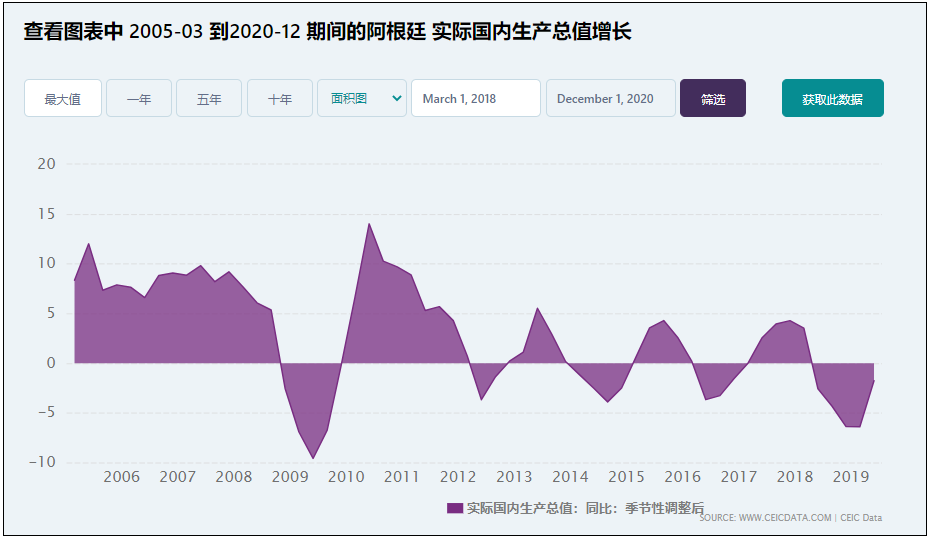Click the dropdown chevron beside 面积图
This screenshot has width=930, height=539.
point(397,99)
